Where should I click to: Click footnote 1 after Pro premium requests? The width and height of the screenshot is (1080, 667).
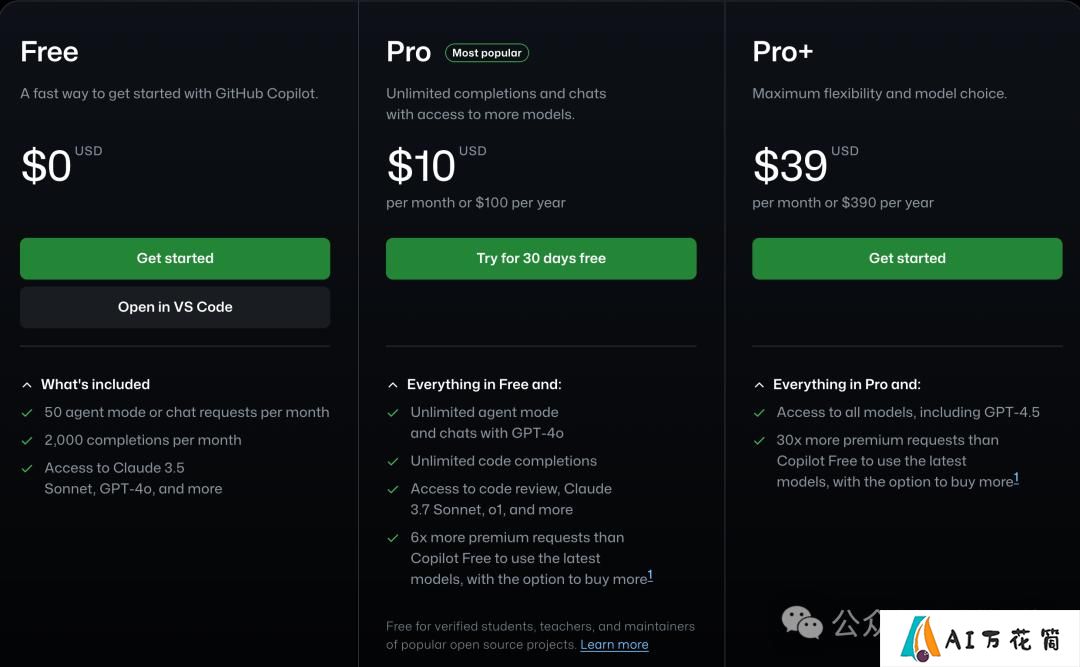pyautogui.click(x=650, y=575)
